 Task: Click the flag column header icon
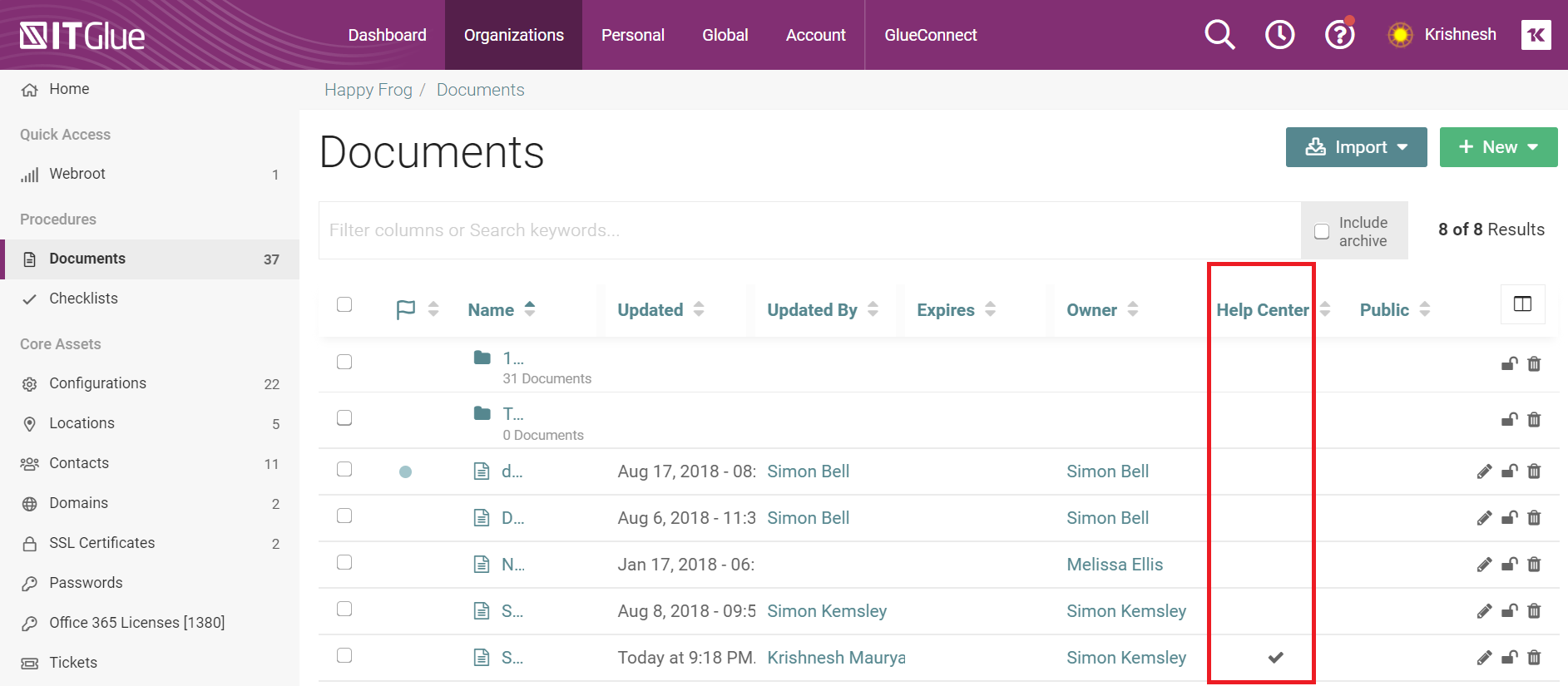coord(405,309)
